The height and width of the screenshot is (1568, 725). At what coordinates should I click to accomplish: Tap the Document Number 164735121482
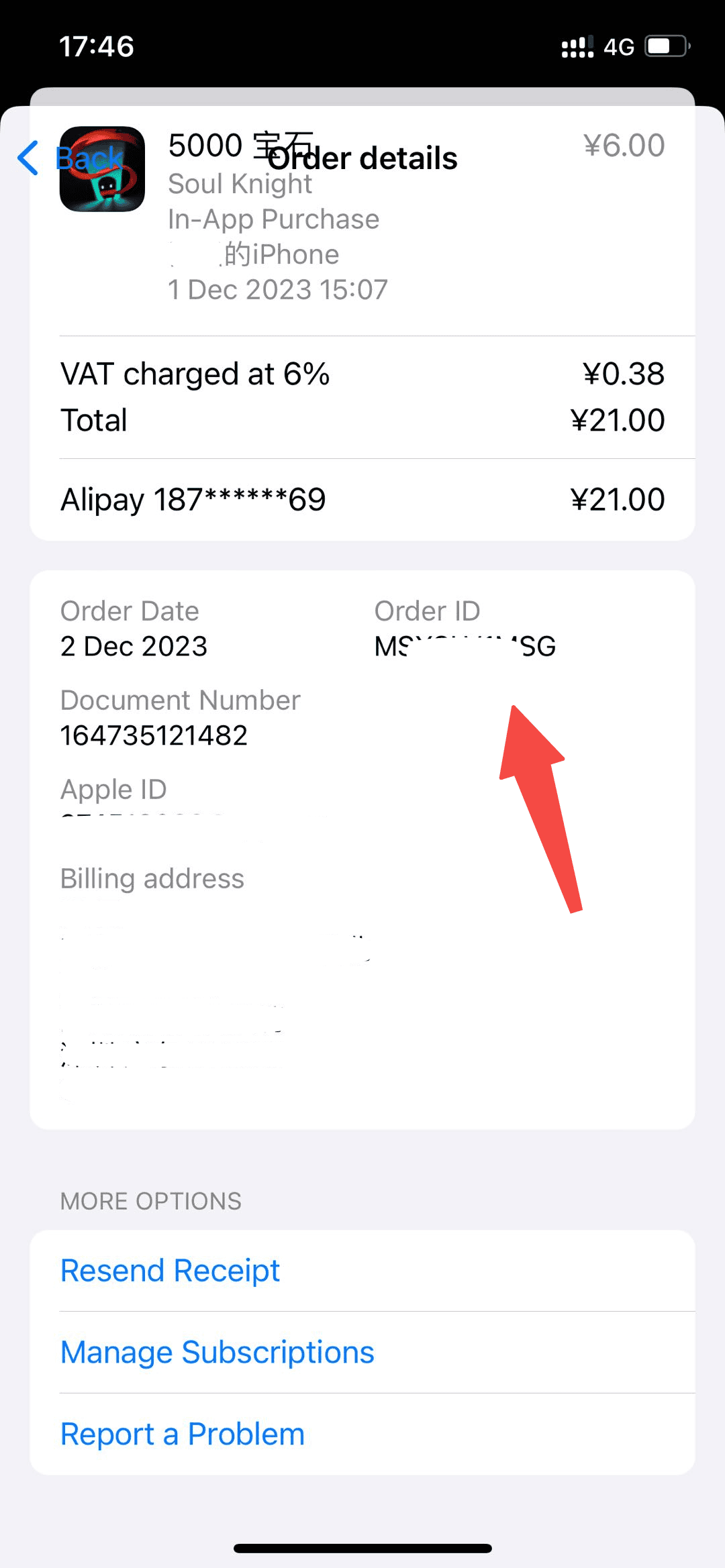click(154, 735)
